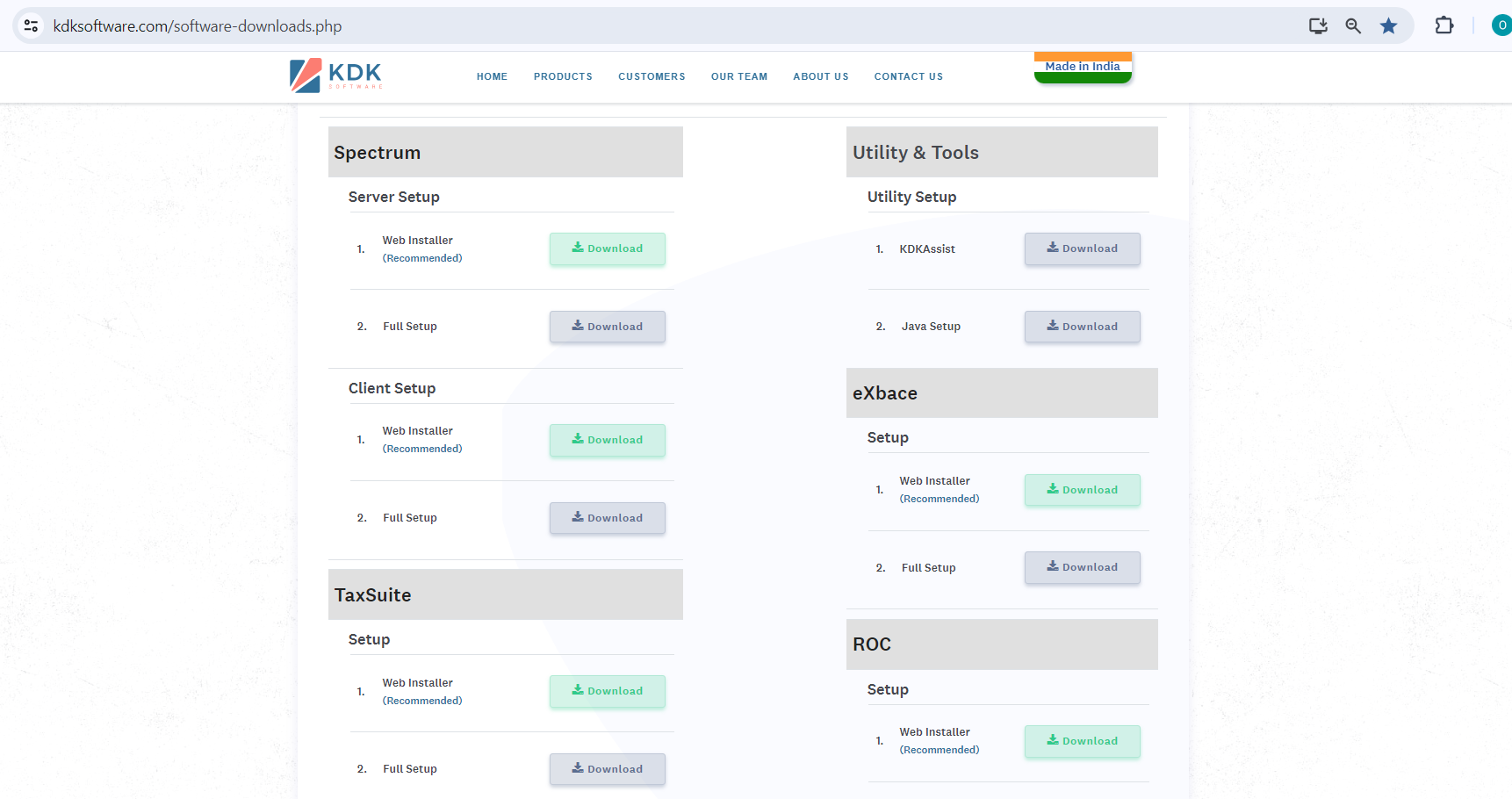This screenshot has height=799, width=1512.
Task: Click the Made in India flag badge
Action: click(x=1083, y=68)
